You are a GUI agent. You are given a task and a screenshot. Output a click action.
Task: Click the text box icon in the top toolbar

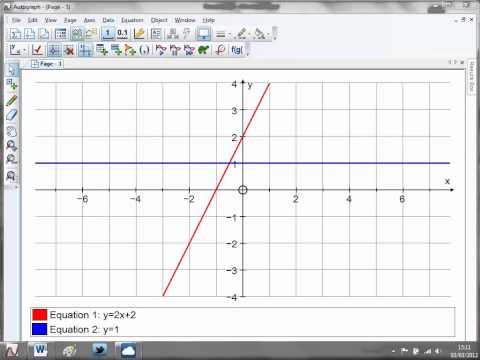pos(156,34)
